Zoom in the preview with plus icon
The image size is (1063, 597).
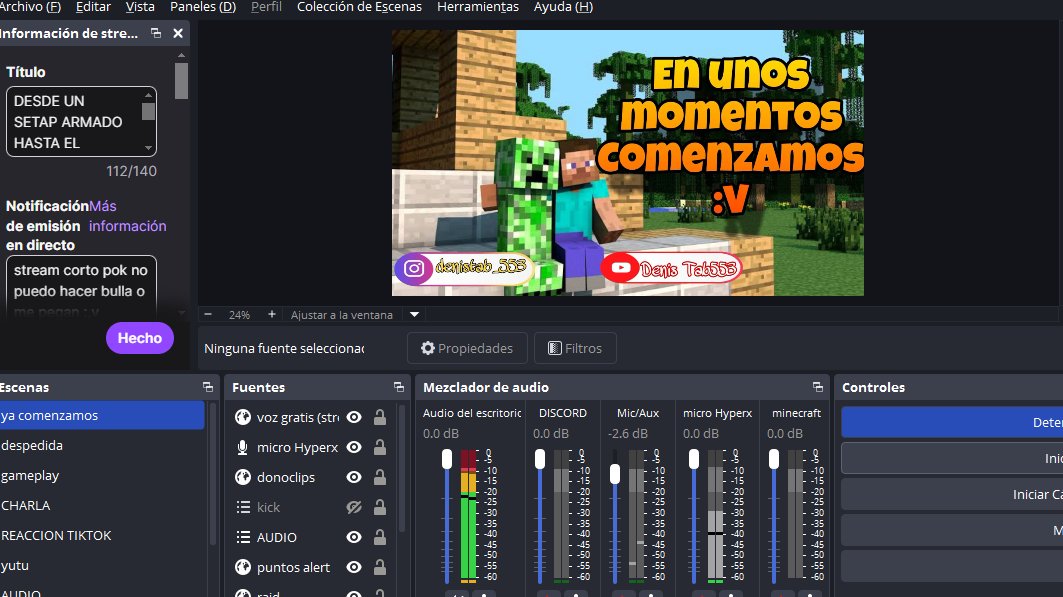[x=271, y=314]
